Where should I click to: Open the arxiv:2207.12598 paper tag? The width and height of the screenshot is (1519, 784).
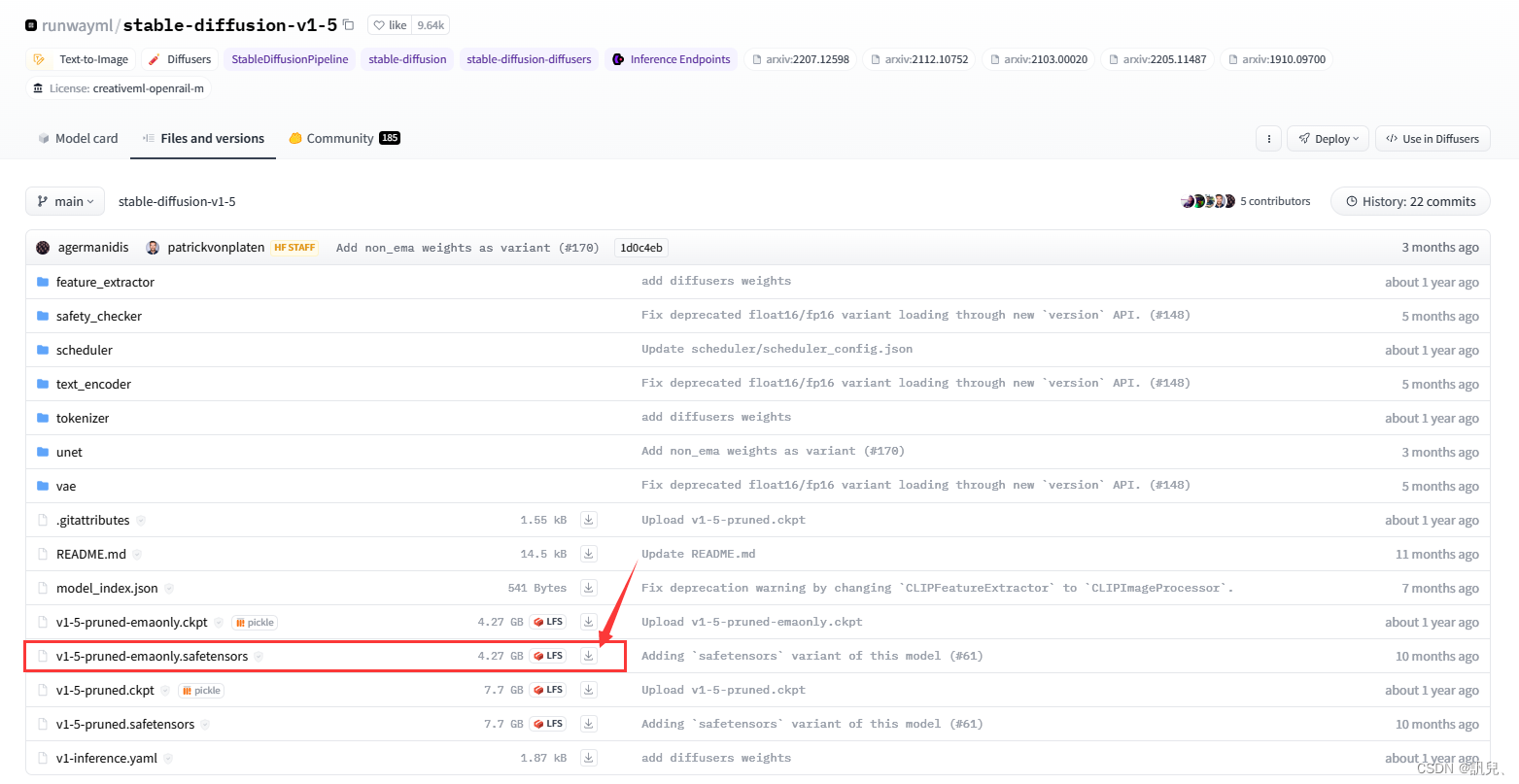point(801,59)
